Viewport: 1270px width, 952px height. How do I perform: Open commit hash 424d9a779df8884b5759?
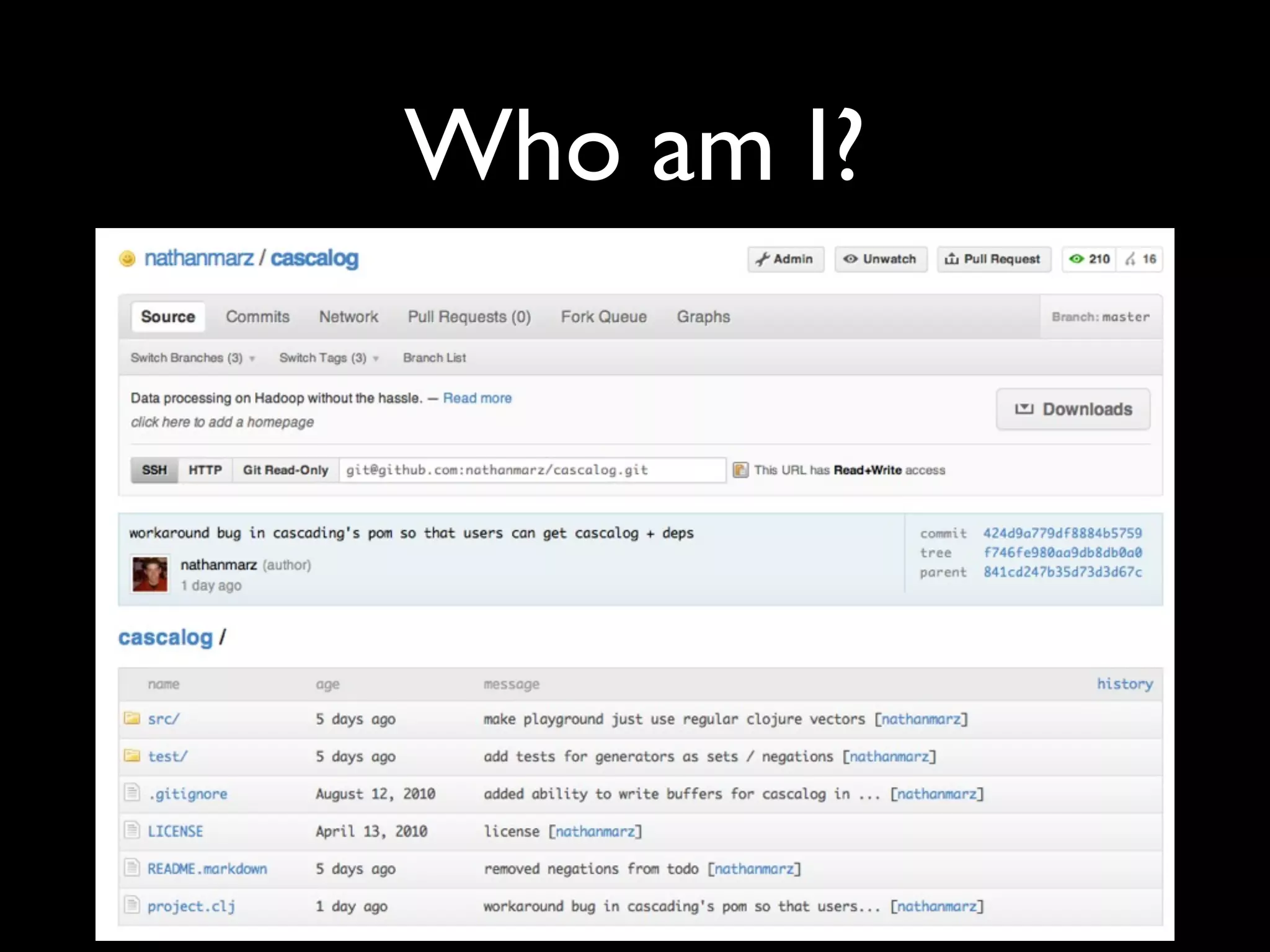1062,533
